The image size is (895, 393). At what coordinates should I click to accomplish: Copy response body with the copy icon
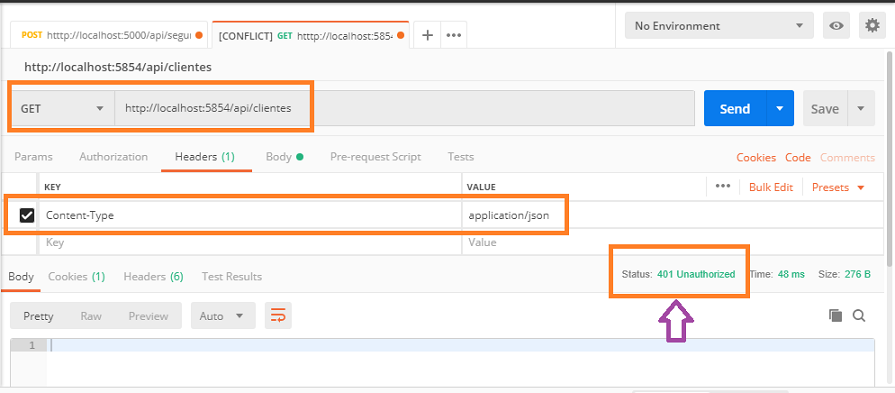pyautogui.click(x=835, y=315)
